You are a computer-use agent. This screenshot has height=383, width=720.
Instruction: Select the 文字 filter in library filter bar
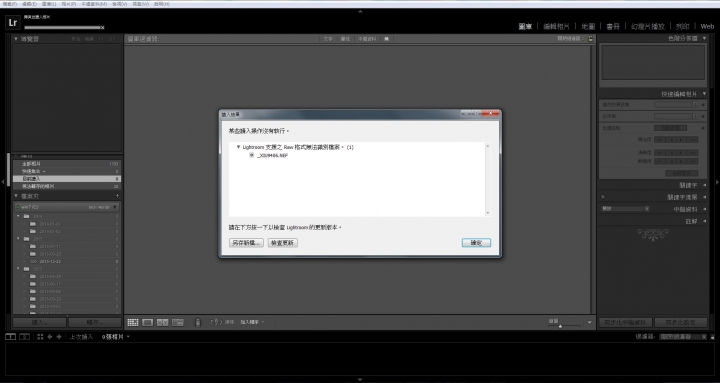tap(328, 39)
